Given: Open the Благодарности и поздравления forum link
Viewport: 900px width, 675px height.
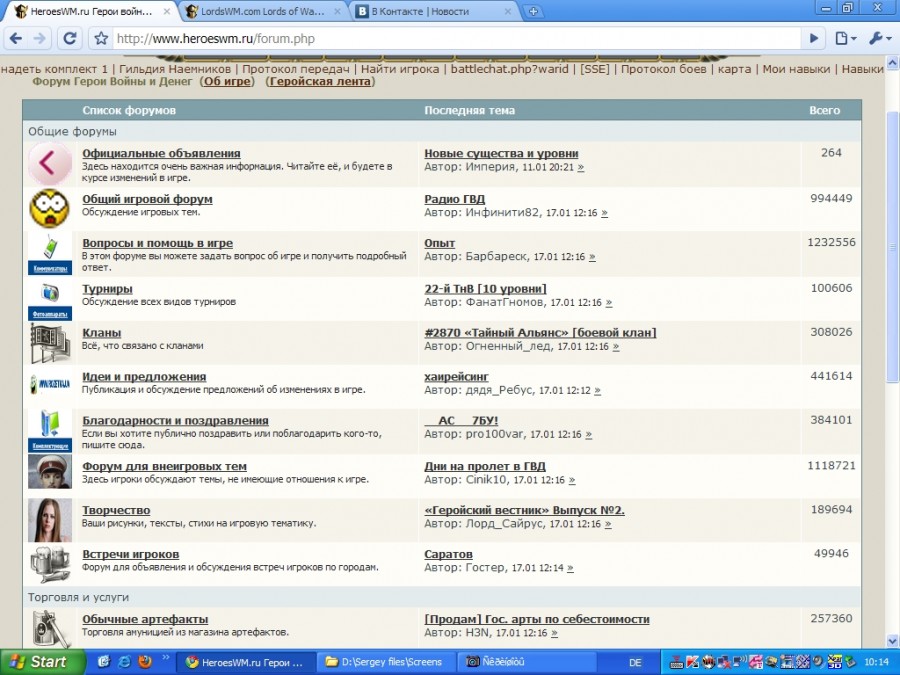Looking at the screenshot, I should click(176, 421).
